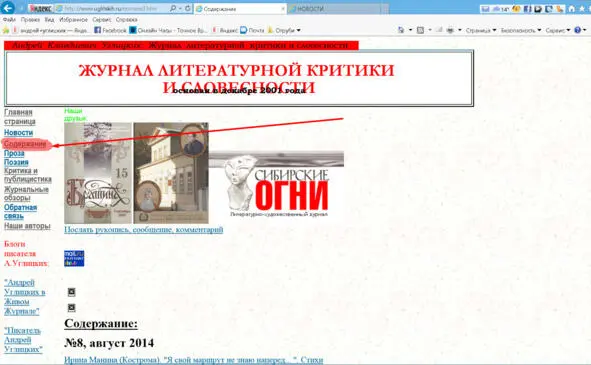
Task: Expand the Страница command bar dropdown
Action: (481, 30)
